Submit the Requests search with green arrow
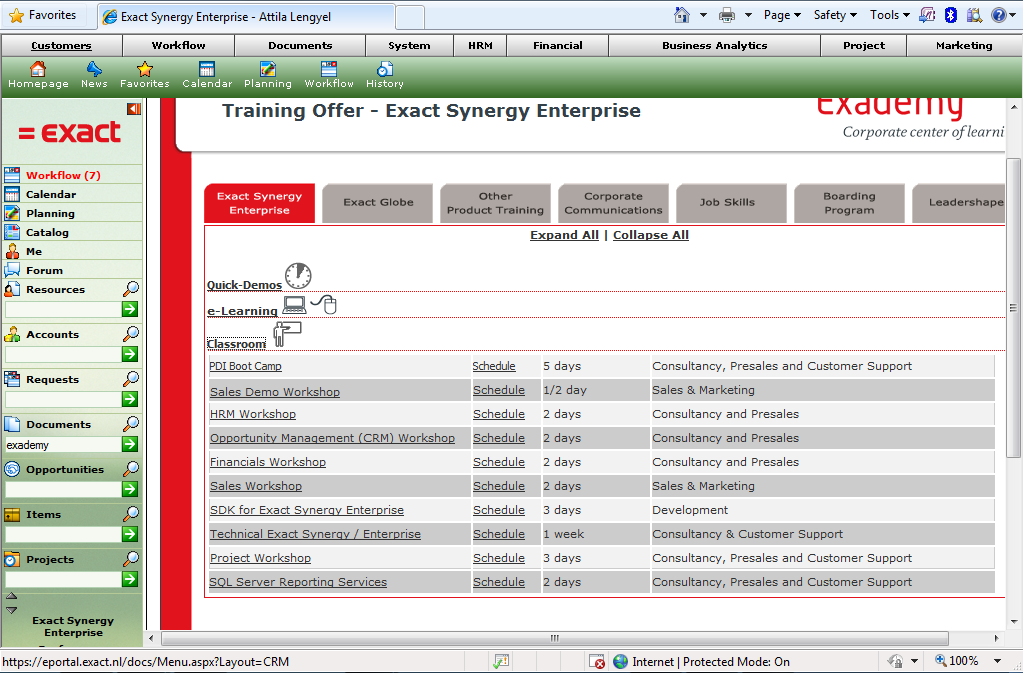The height and width of the screenshot is (673, 1023). [x=130, y=399]
